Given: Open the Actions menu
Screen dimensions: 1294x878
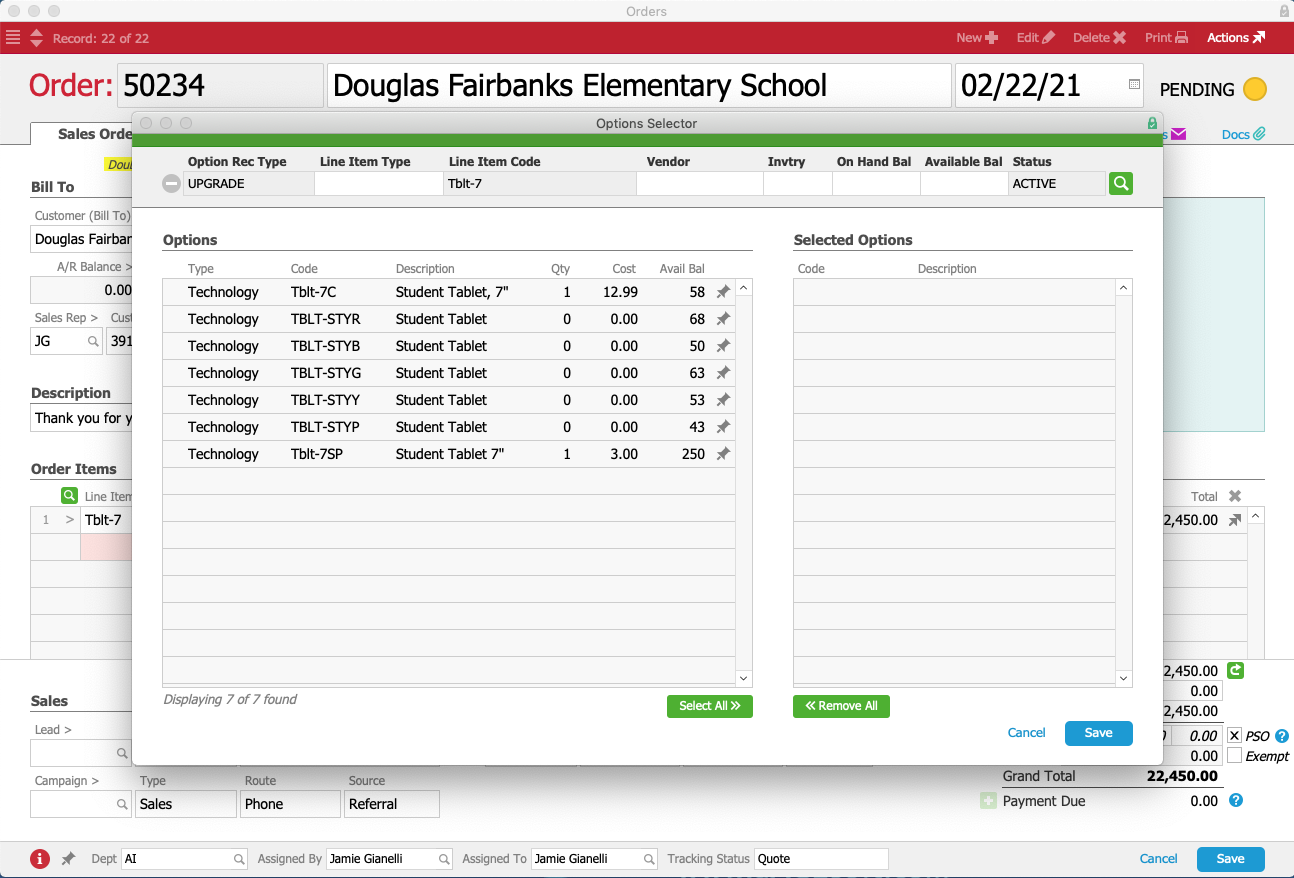Looking at the screenshot, I should pyautogui.click(x=1236, y=38).
